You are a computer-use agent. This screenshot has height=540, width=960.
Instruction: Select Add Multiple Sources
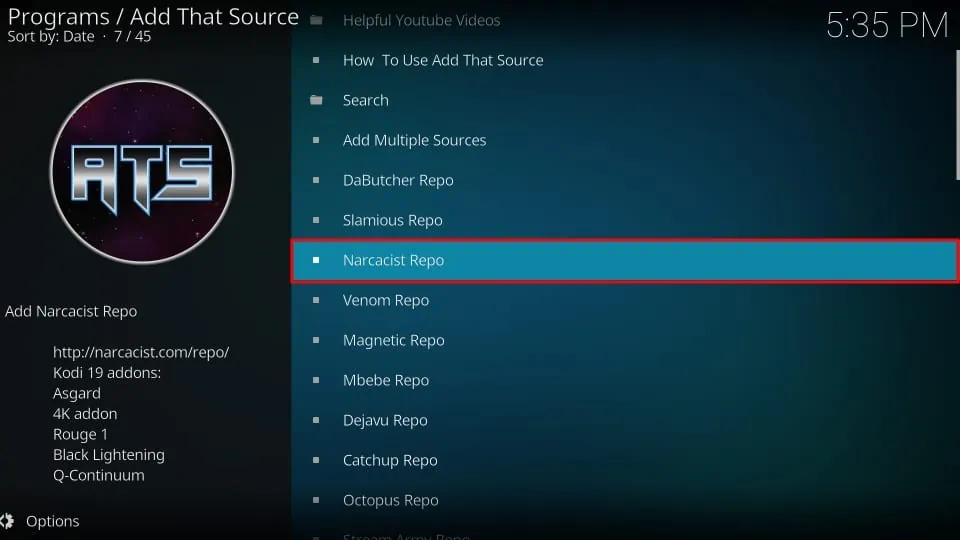click(x=624, y=140)
